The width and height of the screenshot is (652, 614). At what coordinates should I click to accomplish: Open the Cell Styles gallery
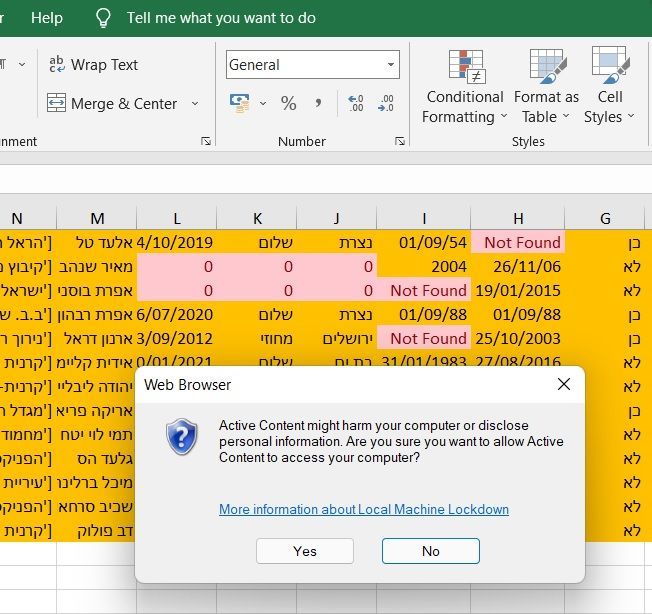[610, 86]
